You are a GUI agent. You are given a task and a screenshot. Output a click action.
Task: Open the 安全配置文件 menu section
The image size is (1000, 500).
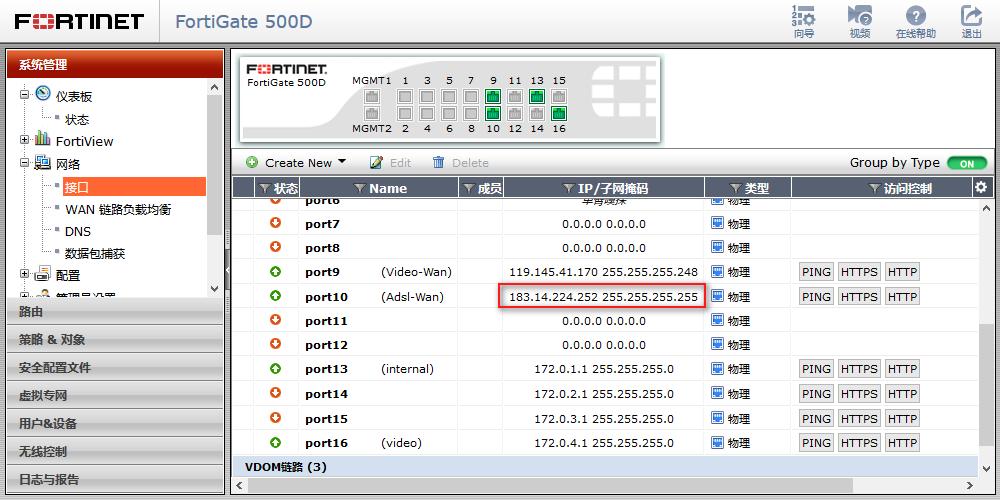(x=115, y=367)
